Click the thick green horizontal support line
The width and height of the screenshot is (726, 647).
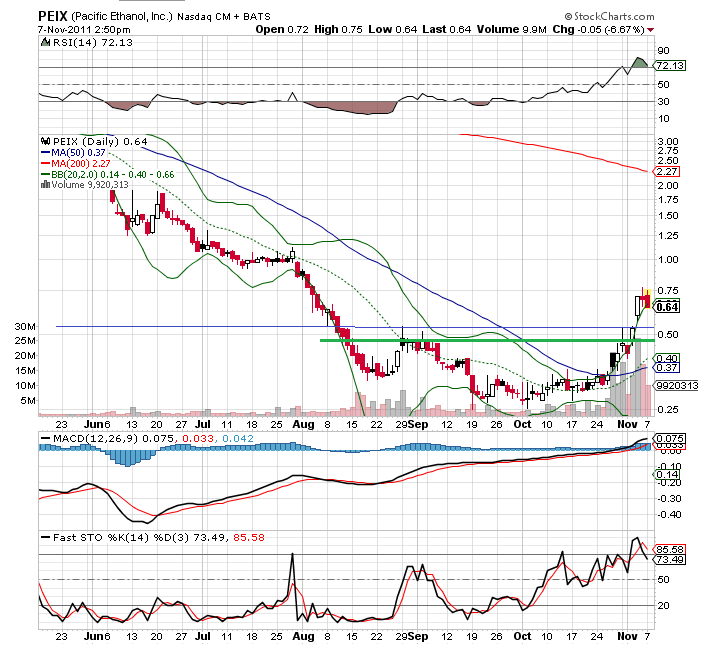click(x=487, y=341)
